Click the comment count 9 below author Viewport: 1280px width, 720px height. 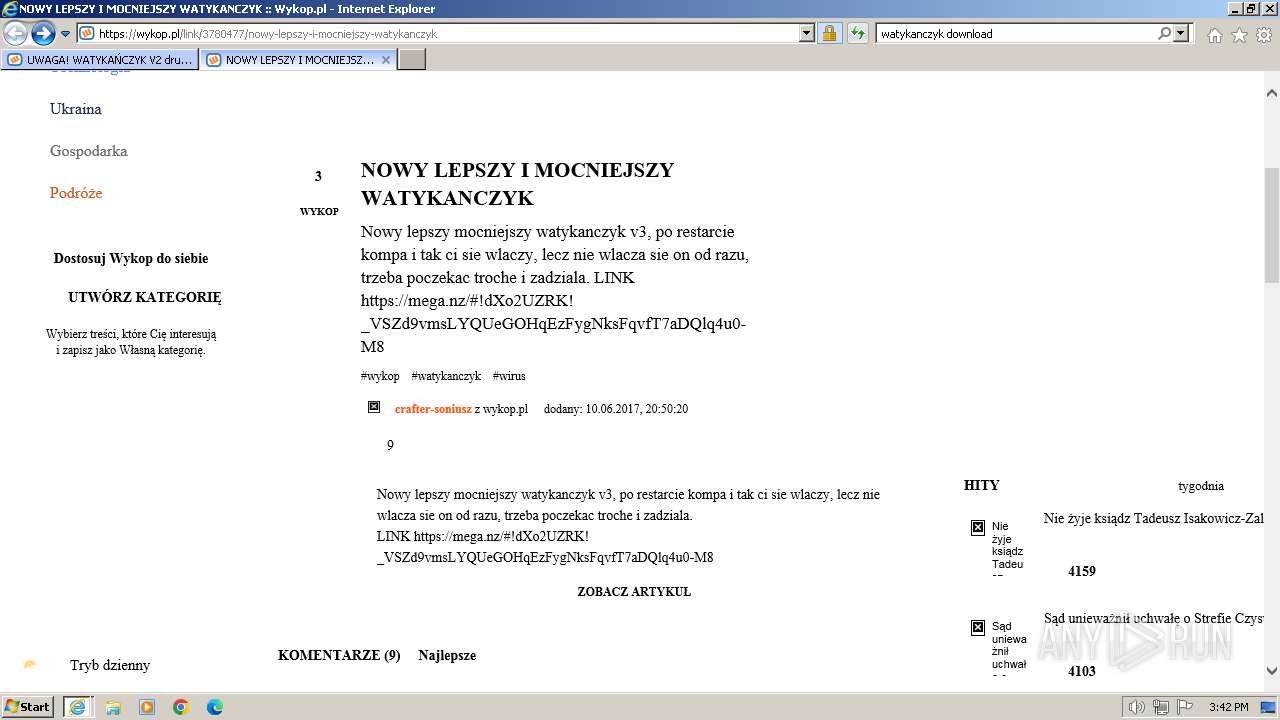[x=390, y=445]
